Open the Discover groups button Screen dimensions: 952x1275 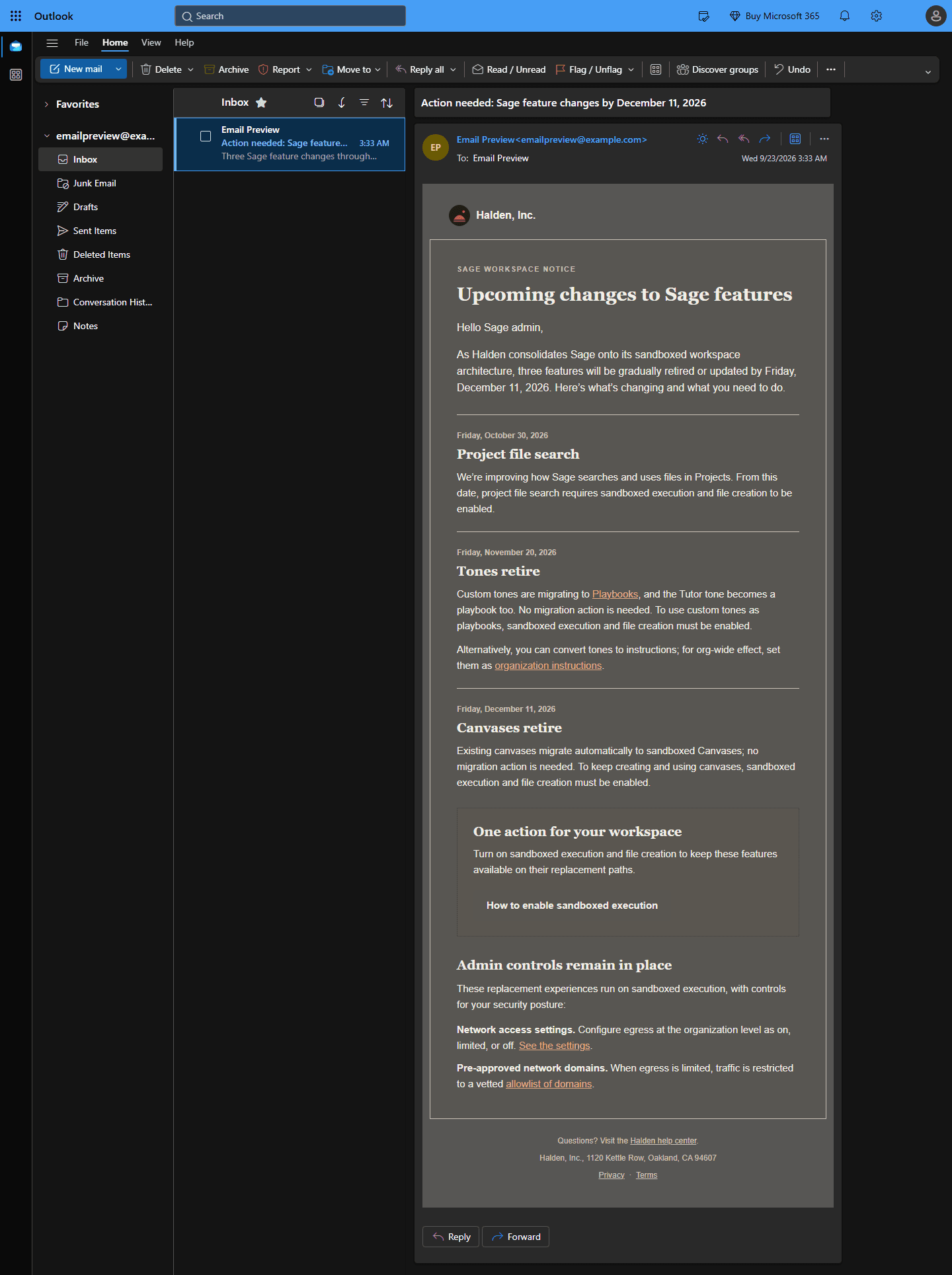click(x=717, y=69)
